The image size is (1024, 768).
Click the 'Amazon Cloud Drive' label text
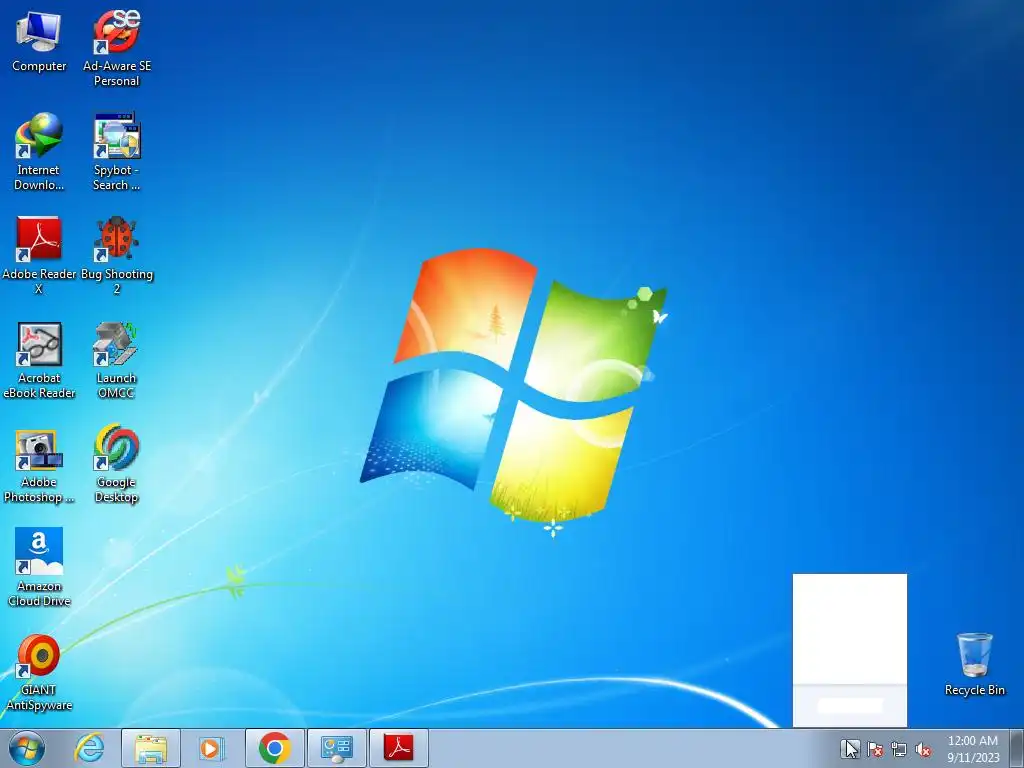click(39, 594)
